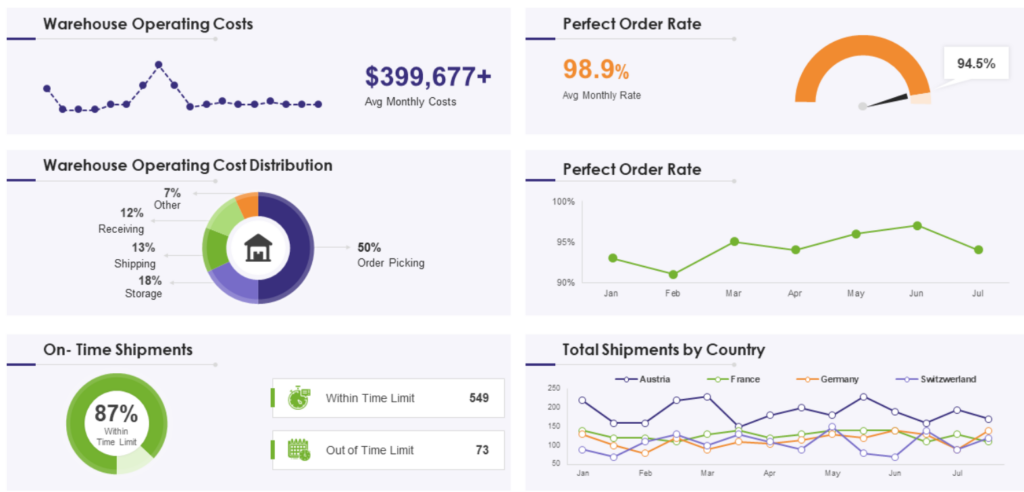The width and height of the screenshot is (1024, 492).
Task: Open the Within Time Limit 549 card
Action: click(x=387, y=398)
